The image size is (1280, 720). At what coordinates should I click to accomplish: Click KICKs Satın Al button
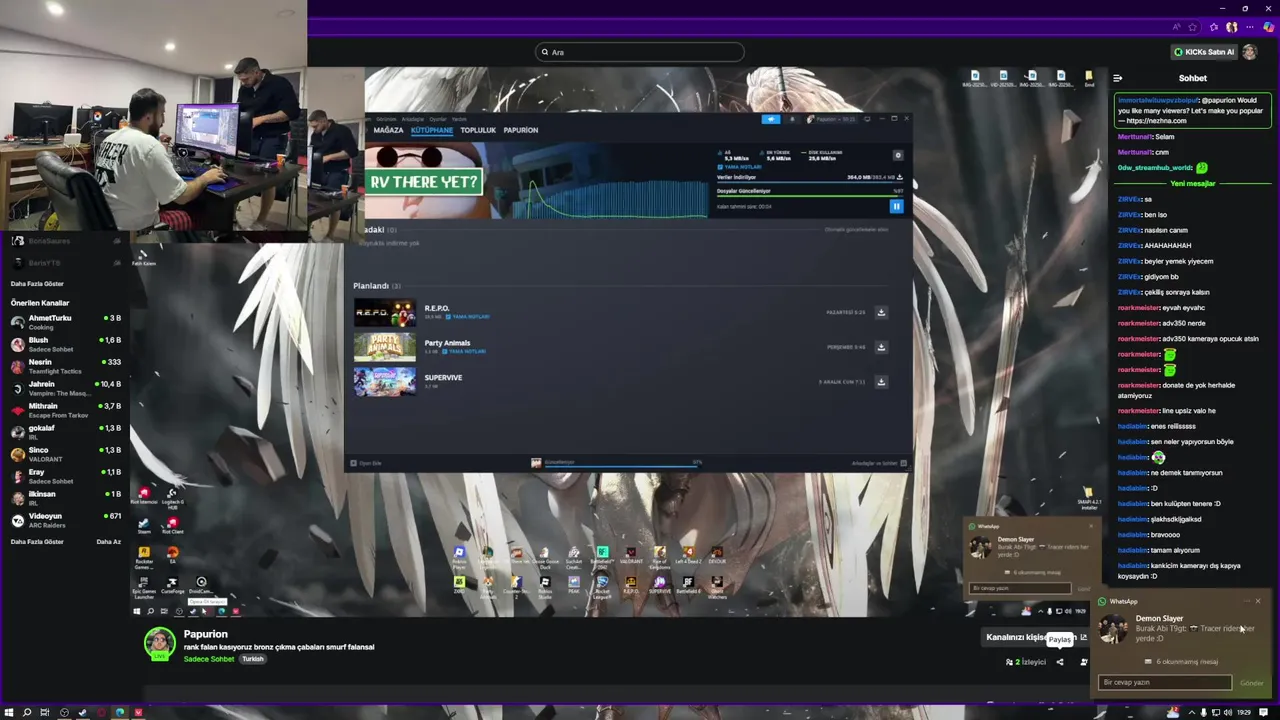point(1204,52)
